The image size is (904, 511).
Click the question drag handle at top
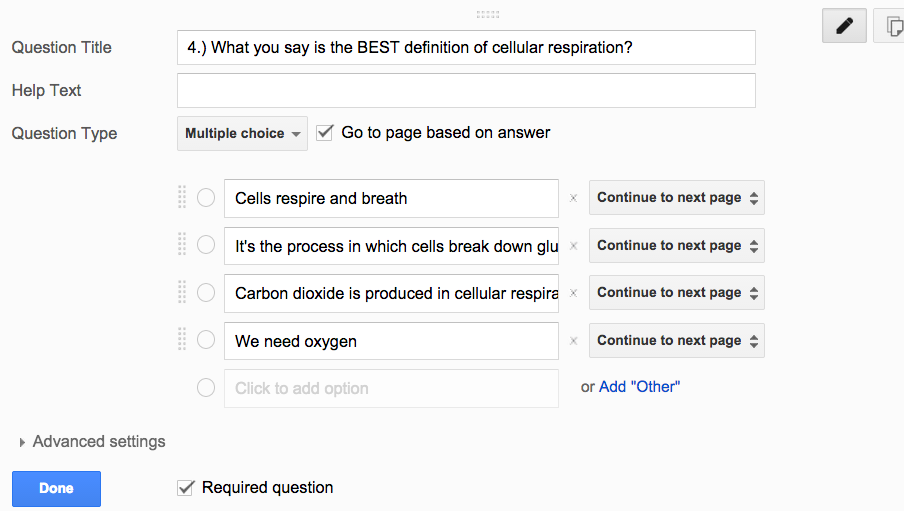tap(488, 15)
